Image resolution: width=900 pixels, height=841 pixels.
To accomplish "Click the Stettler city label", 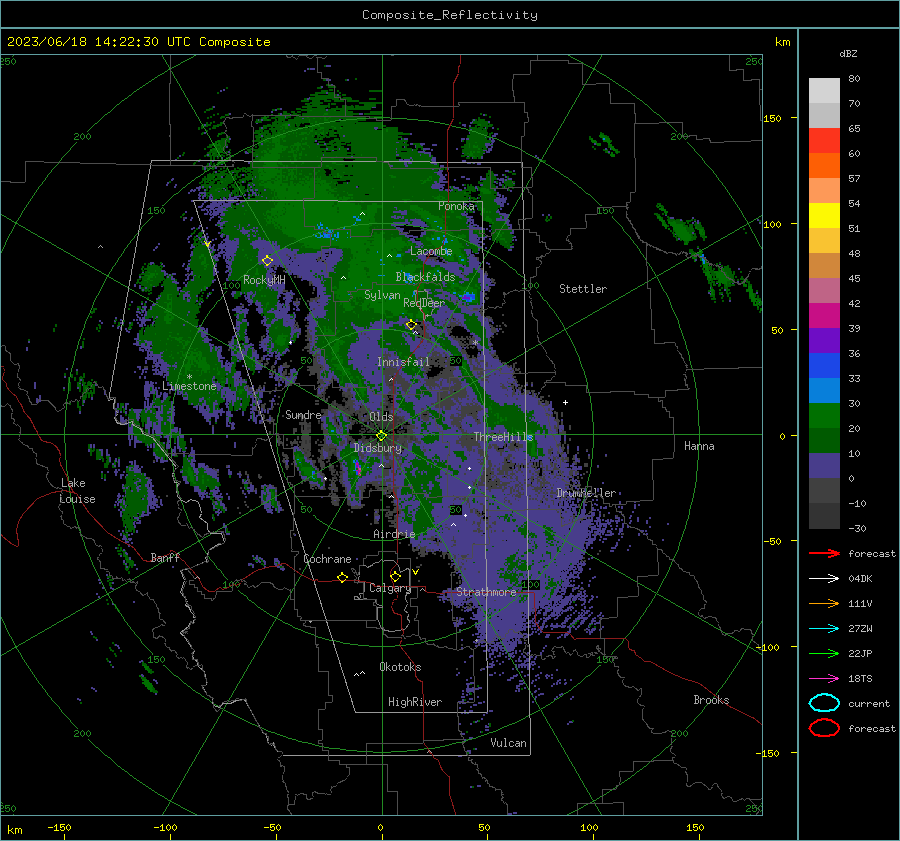I will (583, 289).
